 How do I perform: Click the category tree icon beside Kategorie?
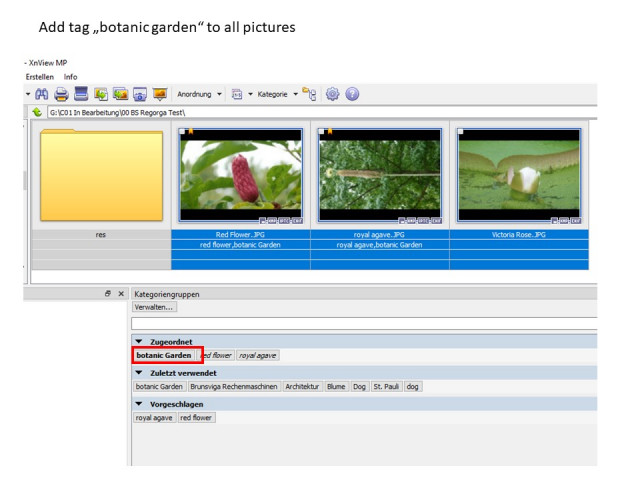tap(309, 94)
